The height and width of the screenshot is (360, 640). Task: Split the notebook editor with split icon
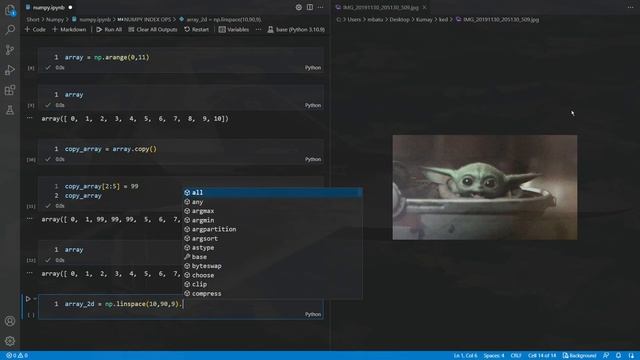[x=310, y=7]
